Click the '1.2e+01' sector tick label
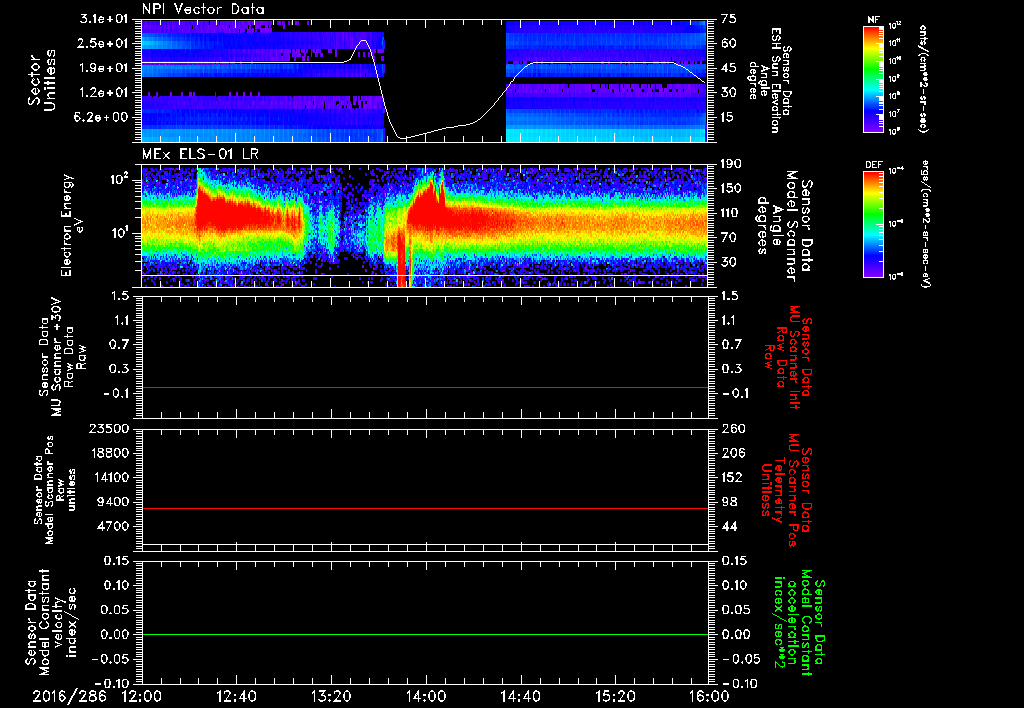1024x708 pixels. click(104, 93)
